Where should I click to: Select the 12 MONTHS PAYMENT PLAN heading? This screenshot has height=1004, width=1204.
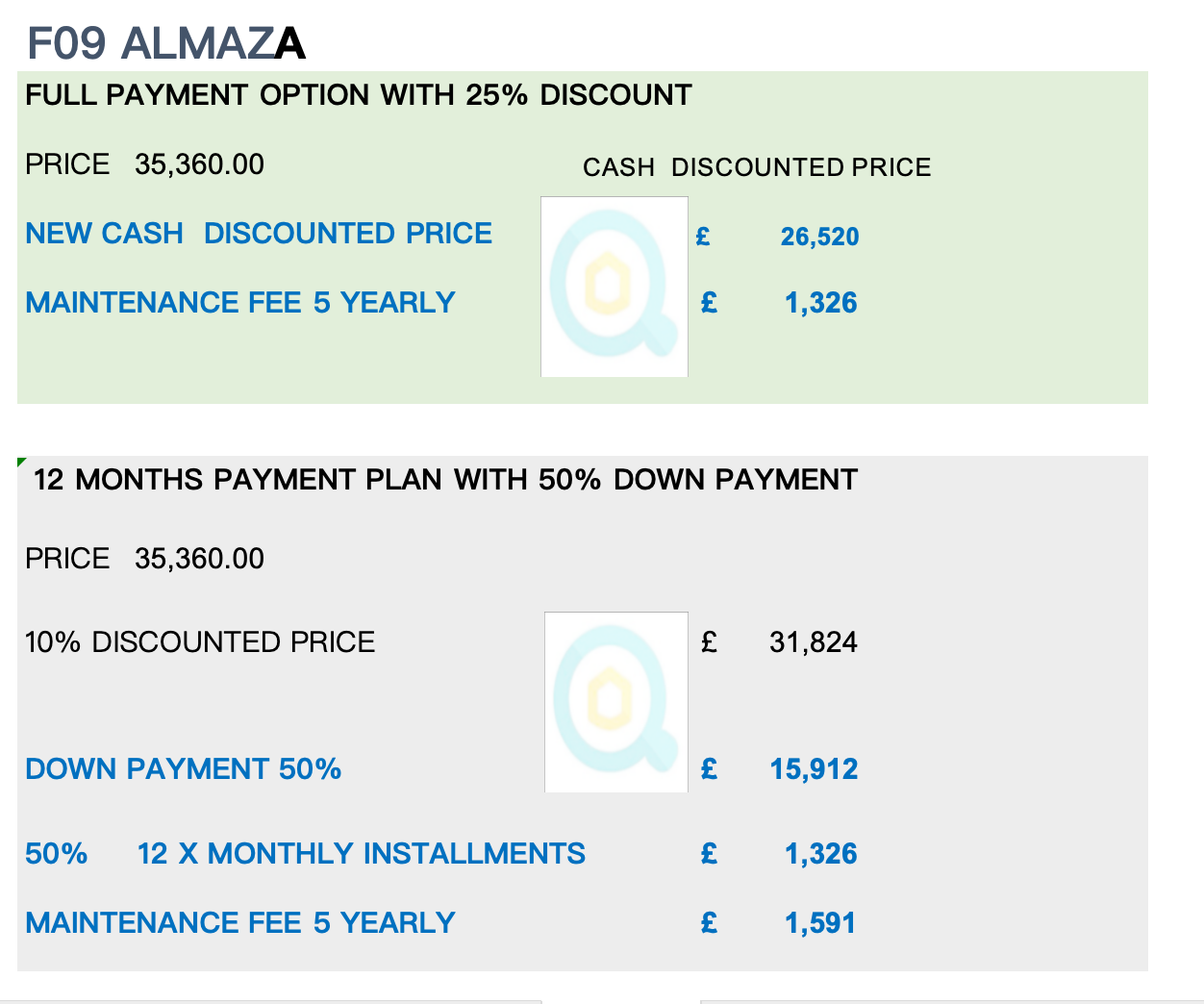pyautogui.click(x=445, y=480)
